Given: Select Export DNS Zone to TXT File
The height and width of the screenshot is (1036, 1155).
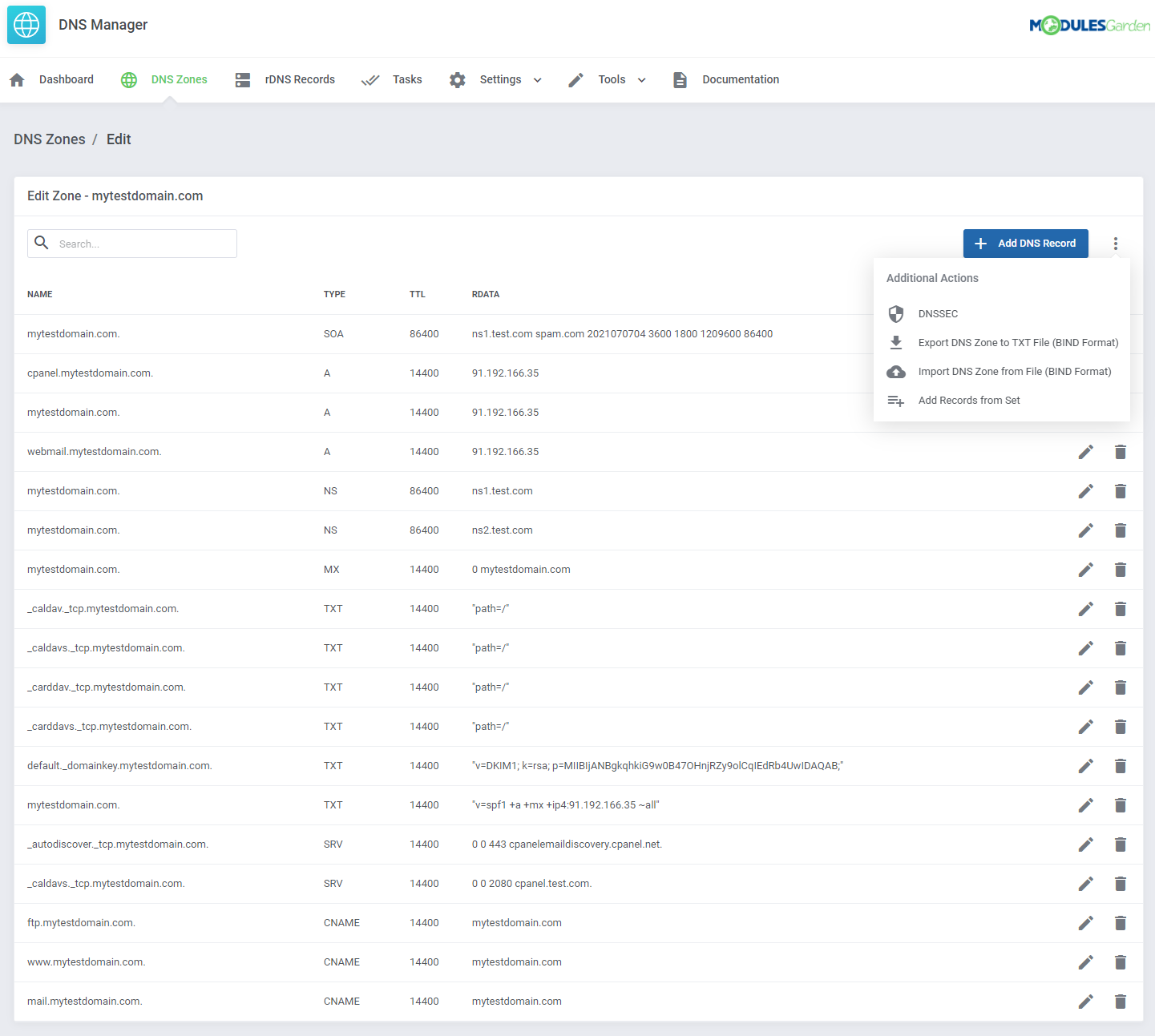Looking at the screenshot, I should 1018,342.
